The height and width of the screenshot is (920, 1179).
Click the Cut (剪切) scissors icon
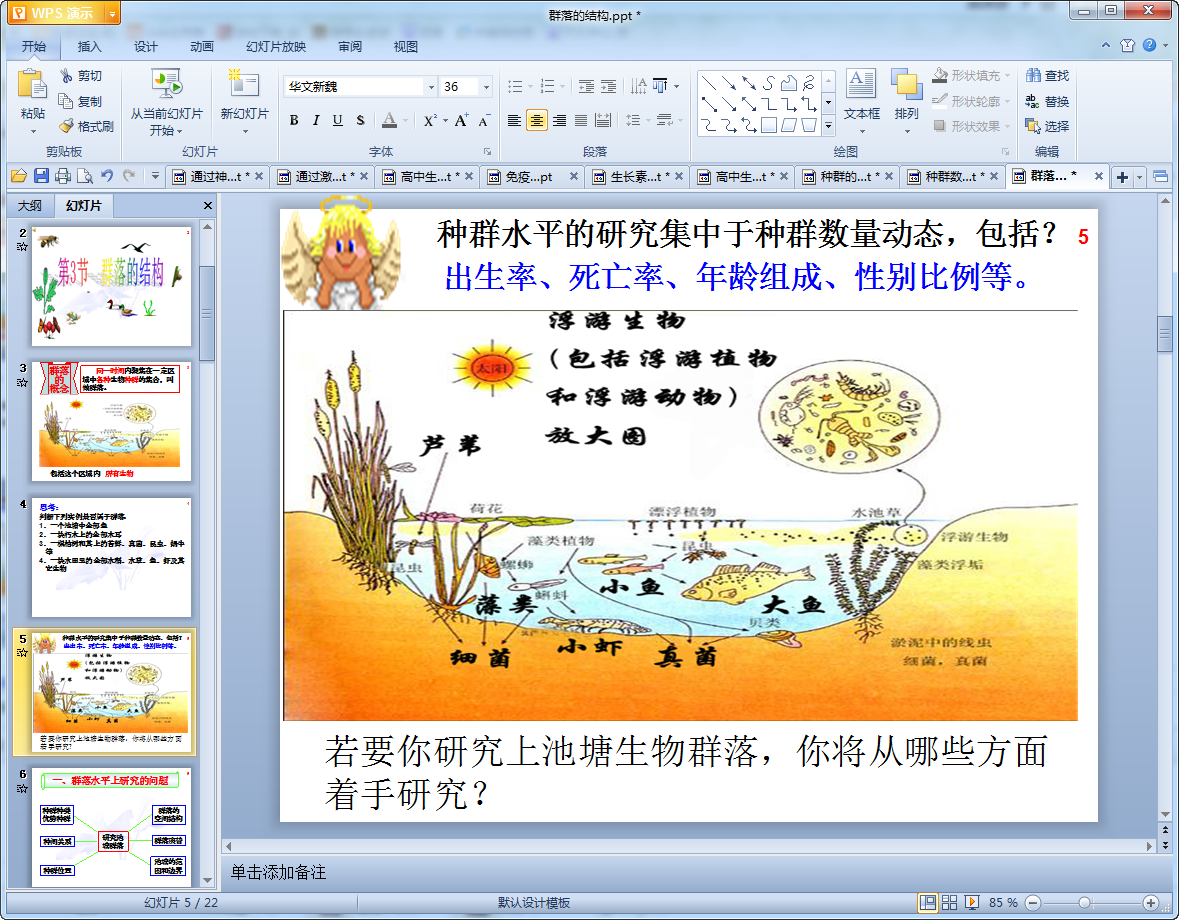click(x=66, y=75)
